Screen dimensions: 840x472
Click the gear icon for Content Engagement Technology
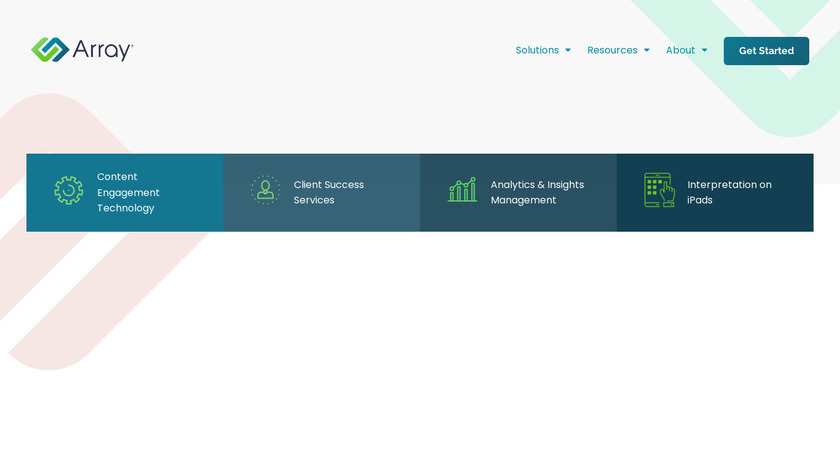coord(69,190)
